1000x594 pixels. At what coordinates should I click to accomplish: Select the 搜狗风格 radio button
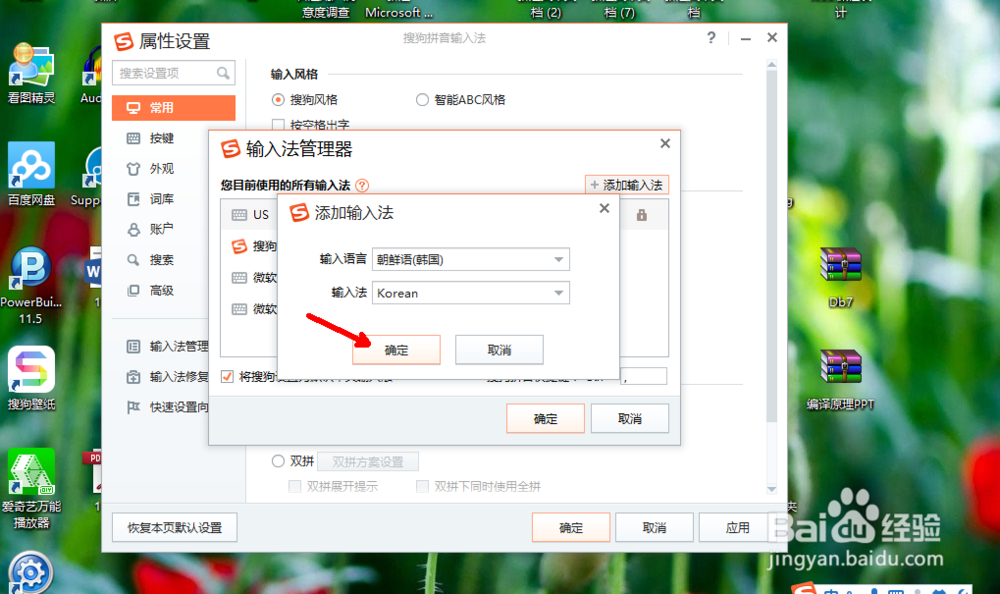pyautogui.click(x=278, y=100)
